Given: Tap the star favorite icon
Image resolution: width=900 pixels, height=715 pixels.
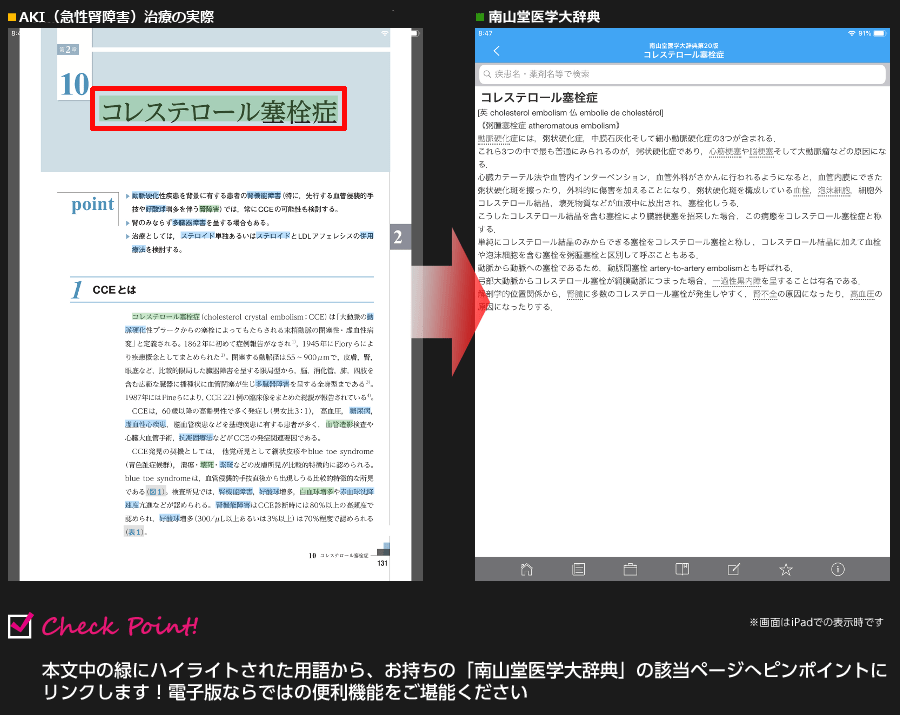Looking at the screenshot, I should (786, 569).
